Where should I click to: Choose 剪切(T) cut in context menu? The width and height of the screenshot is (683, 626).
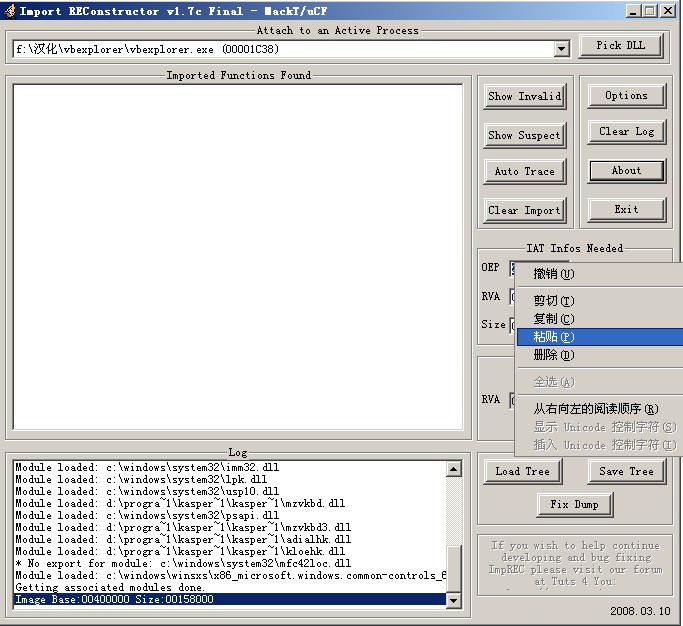(x=600, y=301)
